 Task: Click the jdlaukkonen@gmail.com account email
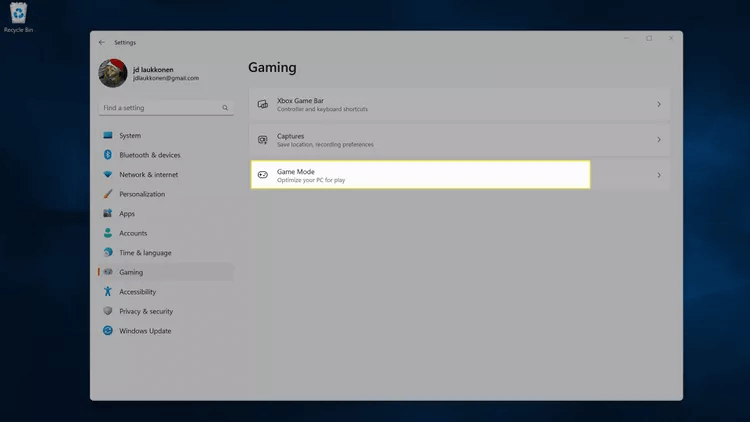click(x=166, y=78)
